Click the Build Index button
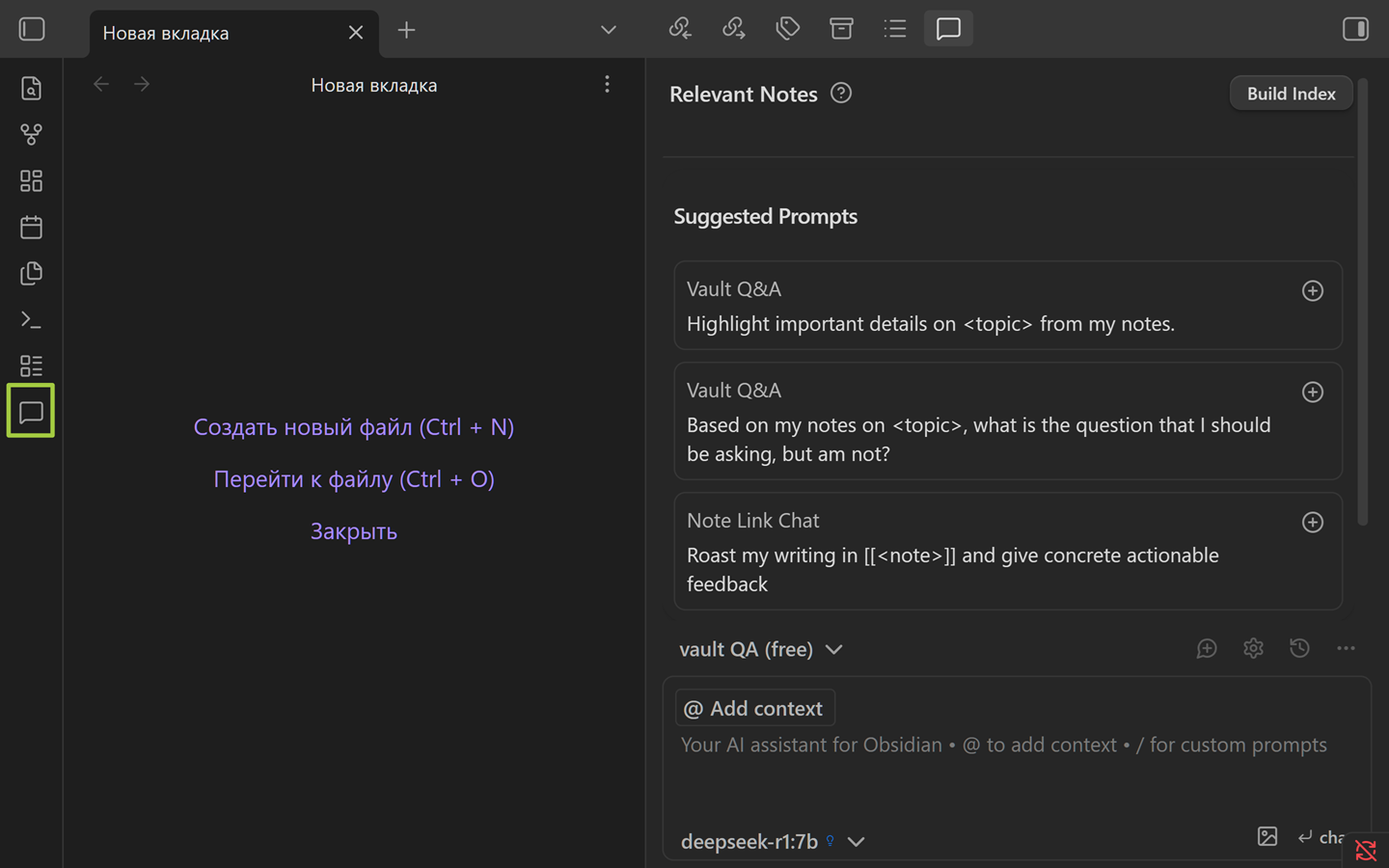1389x868 pixels. click(x=1291, y=94)
